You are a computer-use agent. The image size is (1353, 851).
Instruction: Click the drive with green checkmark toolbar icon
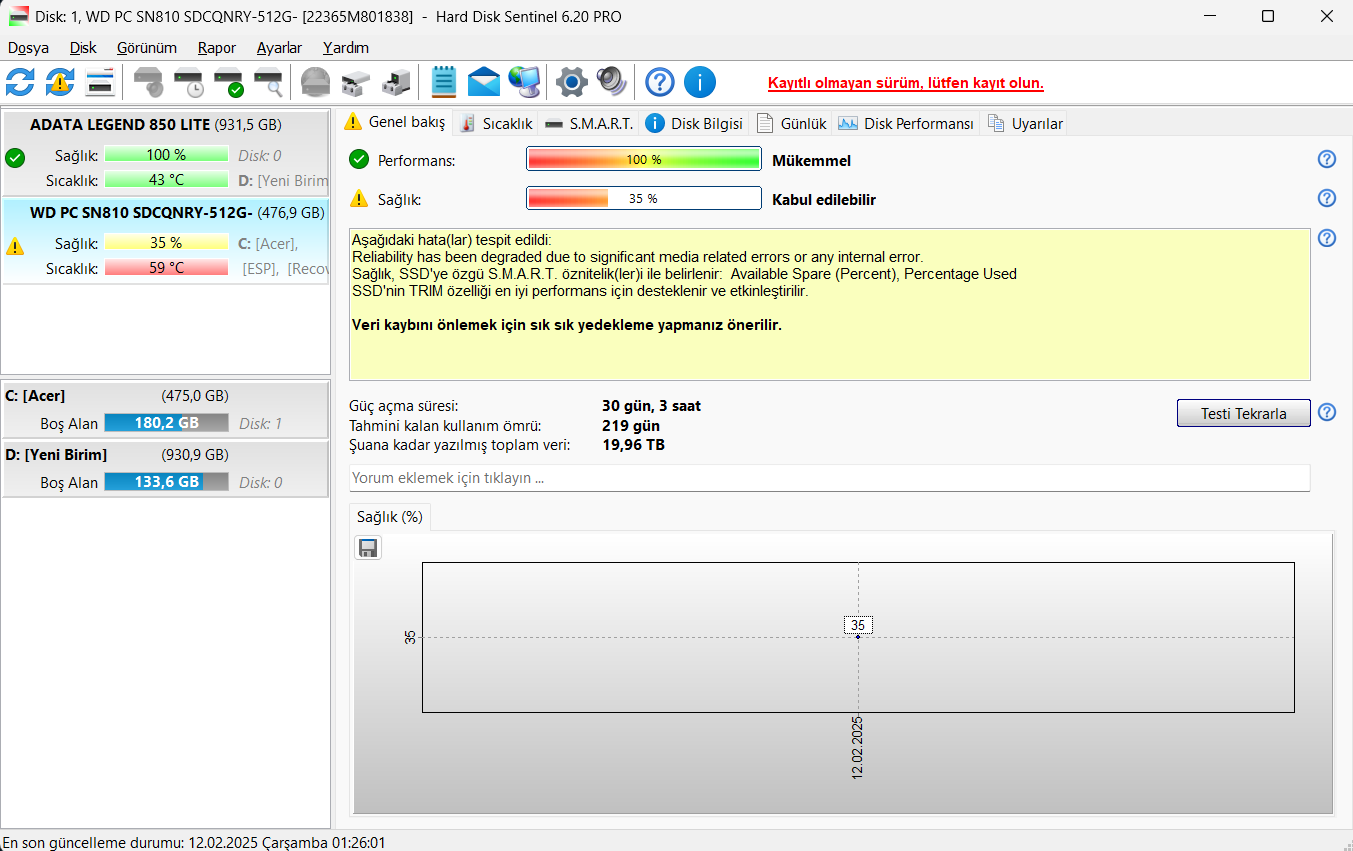click(x=229, y=82)
